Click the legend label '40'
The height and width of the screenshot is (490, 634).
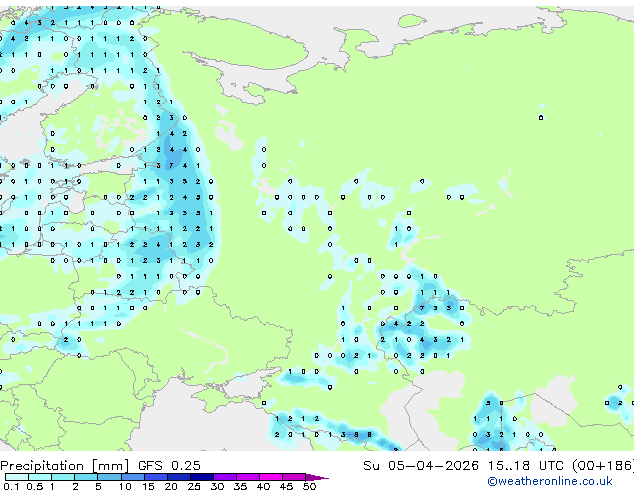pyautogui.click(x=263, y=486)
